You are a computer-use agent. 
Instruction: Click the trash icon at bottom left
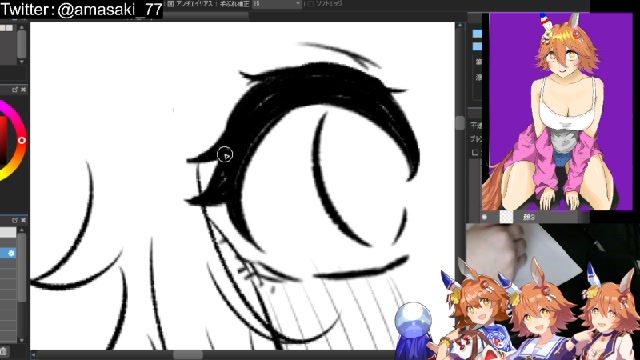(3, 351)
